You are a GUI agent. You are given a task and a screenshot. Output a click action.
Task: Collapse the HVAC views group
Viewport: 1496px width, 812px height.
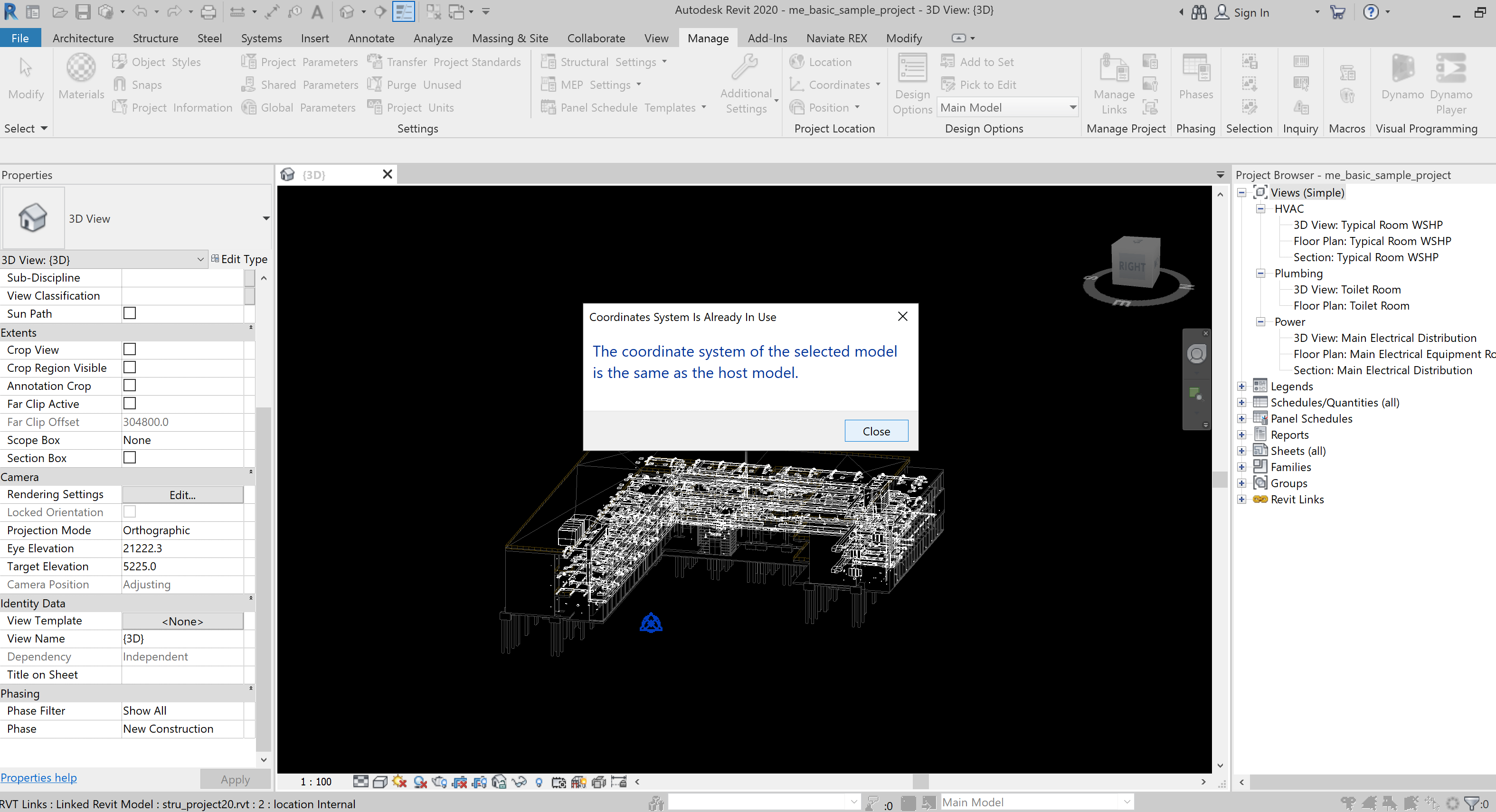pos(1261,208)
